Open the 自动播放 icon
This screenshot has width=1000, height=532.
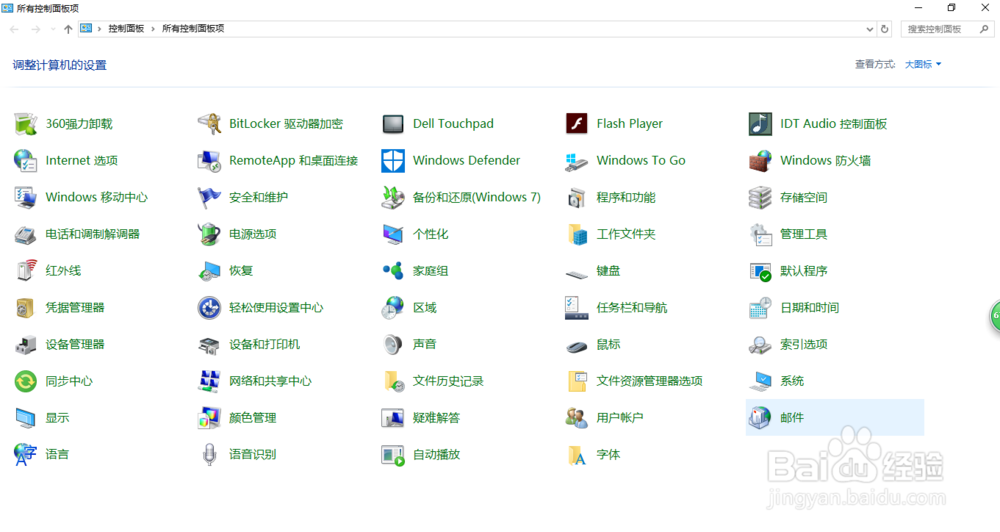pyautogui.click(x=393, y=455)
